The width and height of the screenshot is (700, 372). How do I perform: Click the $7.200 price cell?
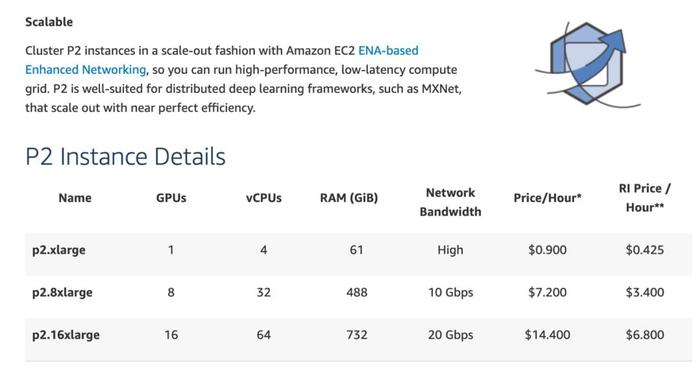tap(547, 293)
